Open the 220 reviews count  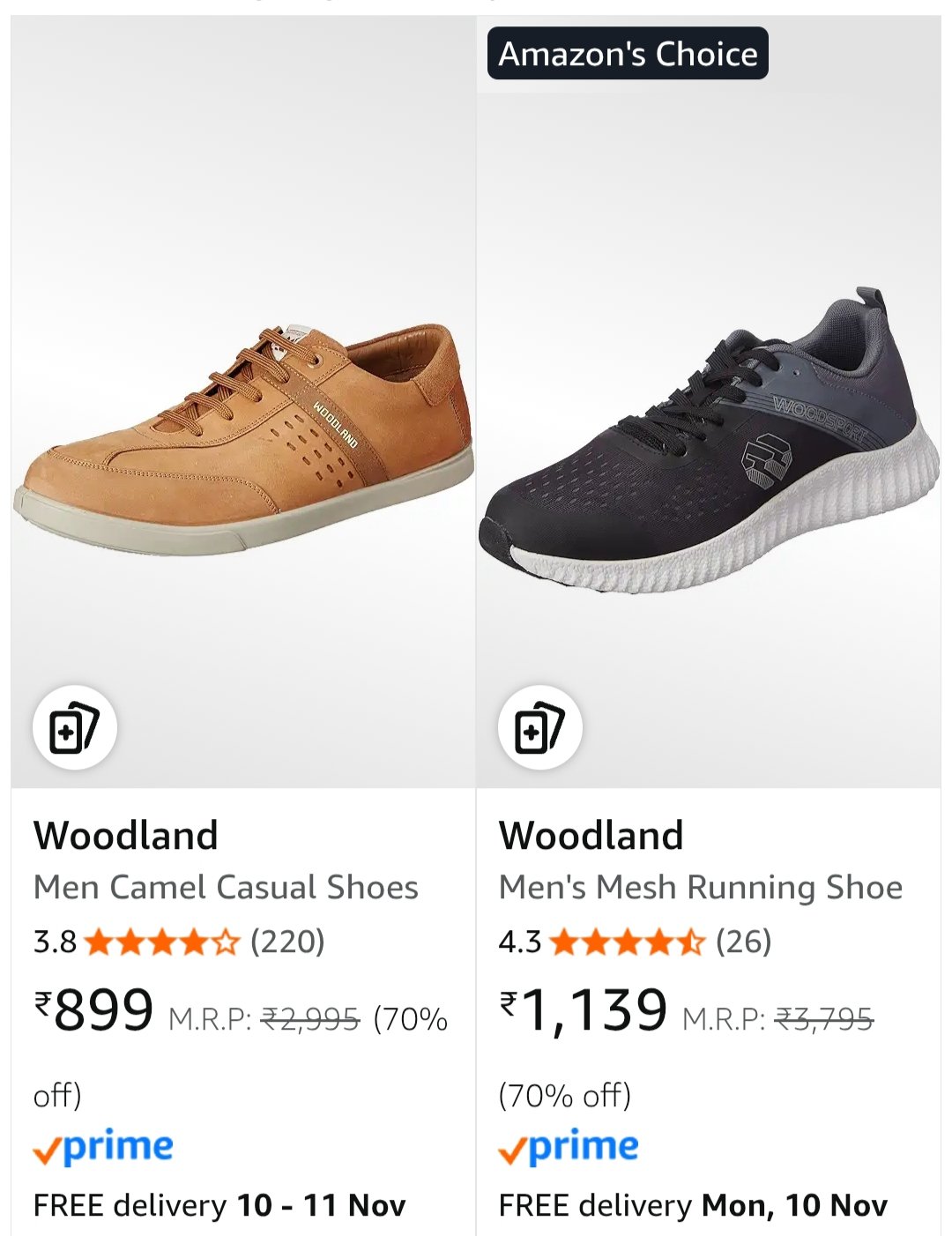pos(287,942)
